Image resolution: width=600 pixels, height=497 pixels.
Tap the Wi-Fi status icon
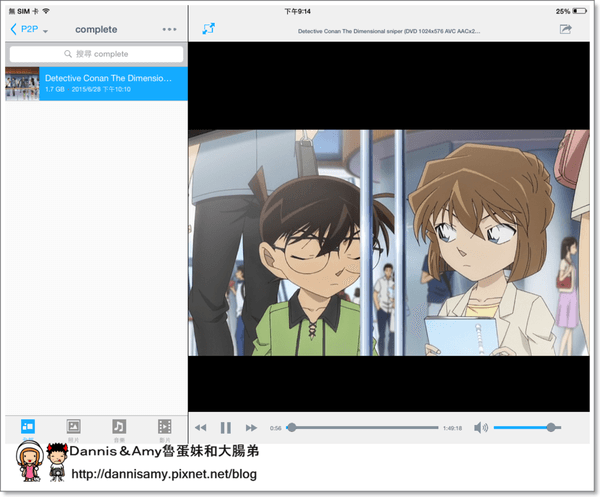(x=46, y=11)
